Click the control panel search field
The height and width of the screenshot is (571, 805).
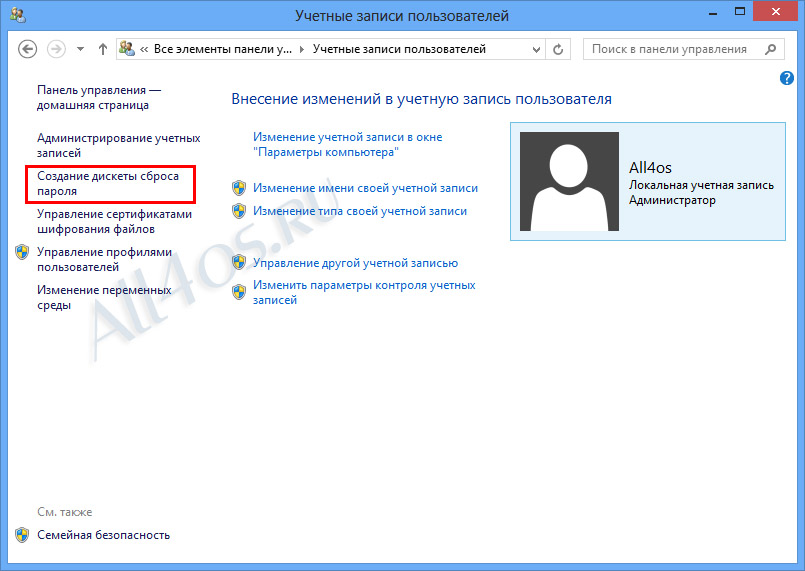point(683,49)
